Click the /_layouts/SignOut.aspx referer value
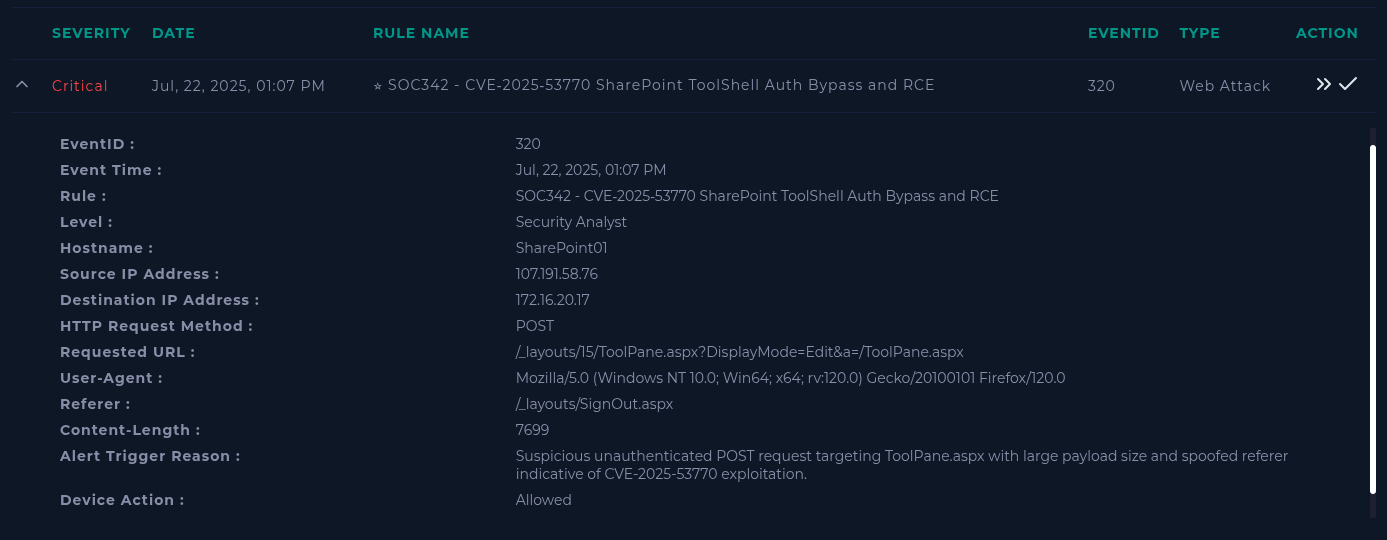The width and height of the screenshot is (1387, 540). (594, 404)
